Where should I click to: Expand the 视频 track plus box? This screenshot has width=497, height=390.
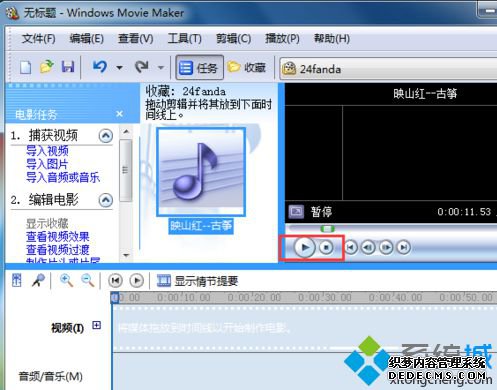(x=96, y=325)
